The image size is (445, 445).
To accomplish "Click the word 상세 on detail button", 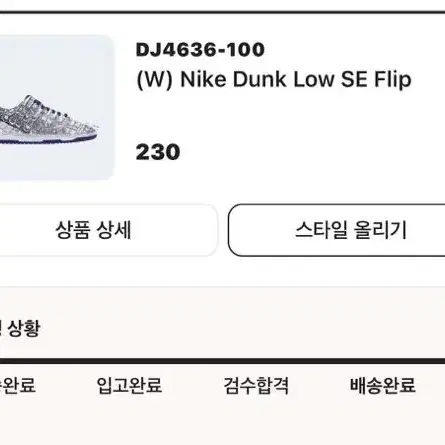I will (x=114, y=230).
